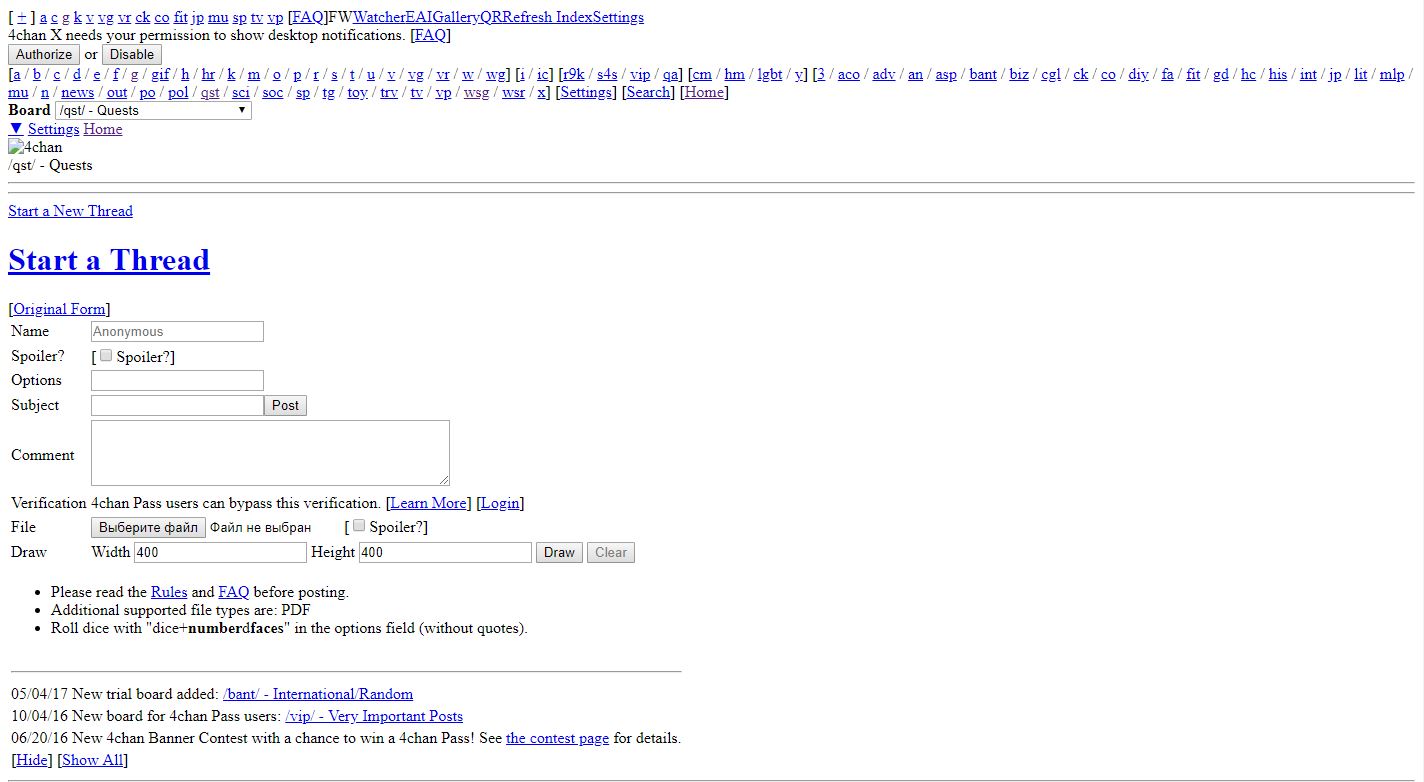1424x782 pixels.
Task: Click the Draw Height input field
Action: 445,552
